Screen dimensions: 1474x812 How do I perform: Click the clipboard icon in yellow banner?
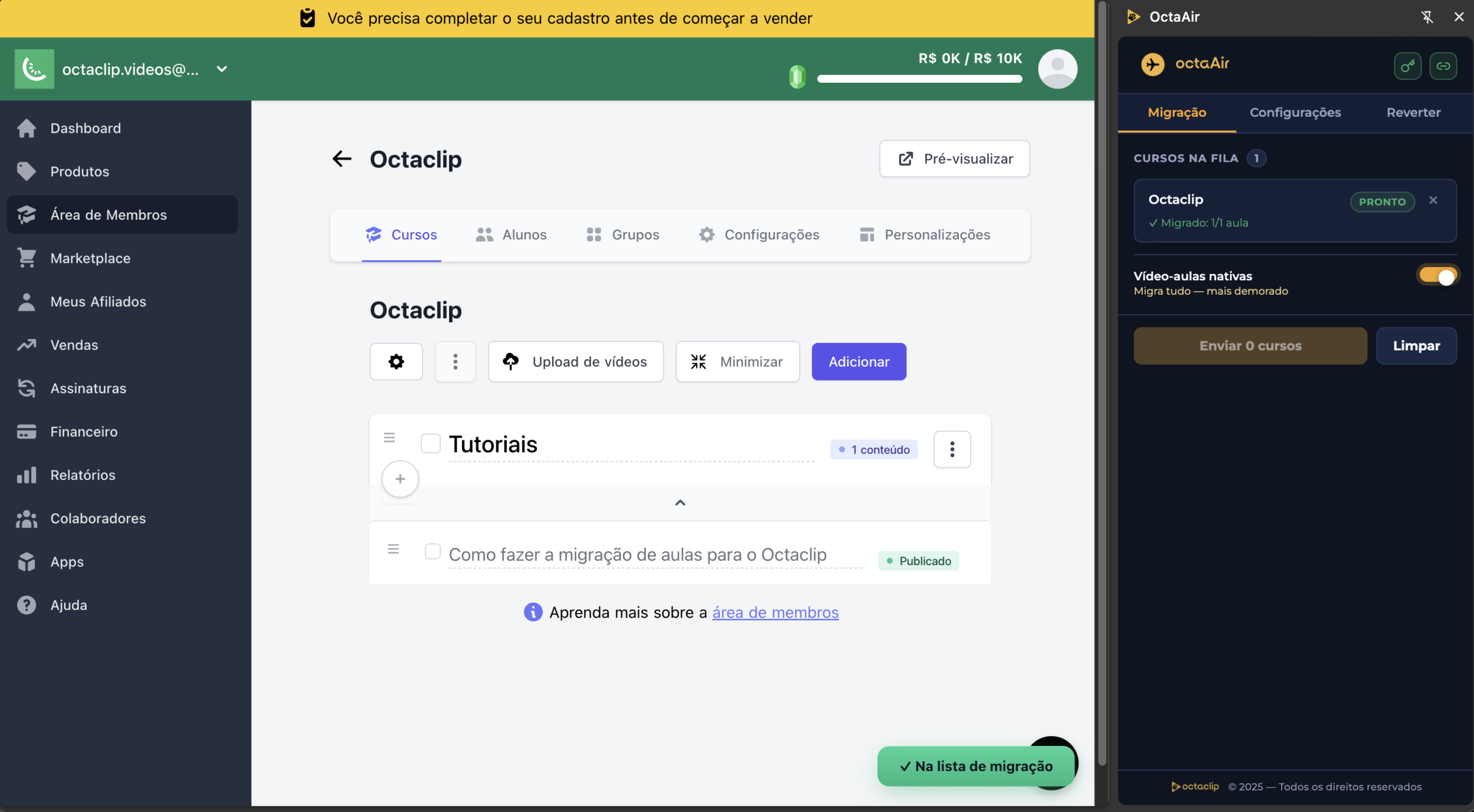point(308,18)
